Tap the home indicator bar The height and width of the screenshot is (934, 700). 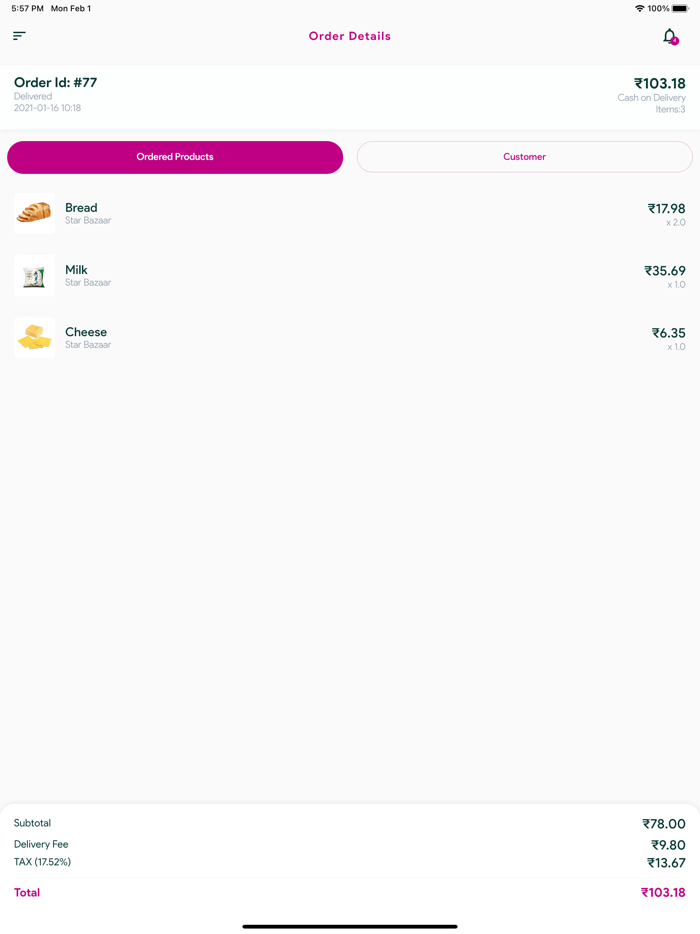point(350,925)
